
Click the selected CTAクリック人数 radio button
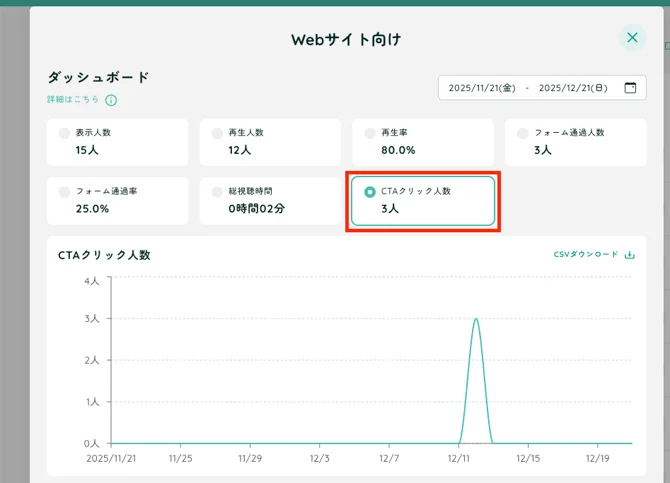click(x=370, y=192)
